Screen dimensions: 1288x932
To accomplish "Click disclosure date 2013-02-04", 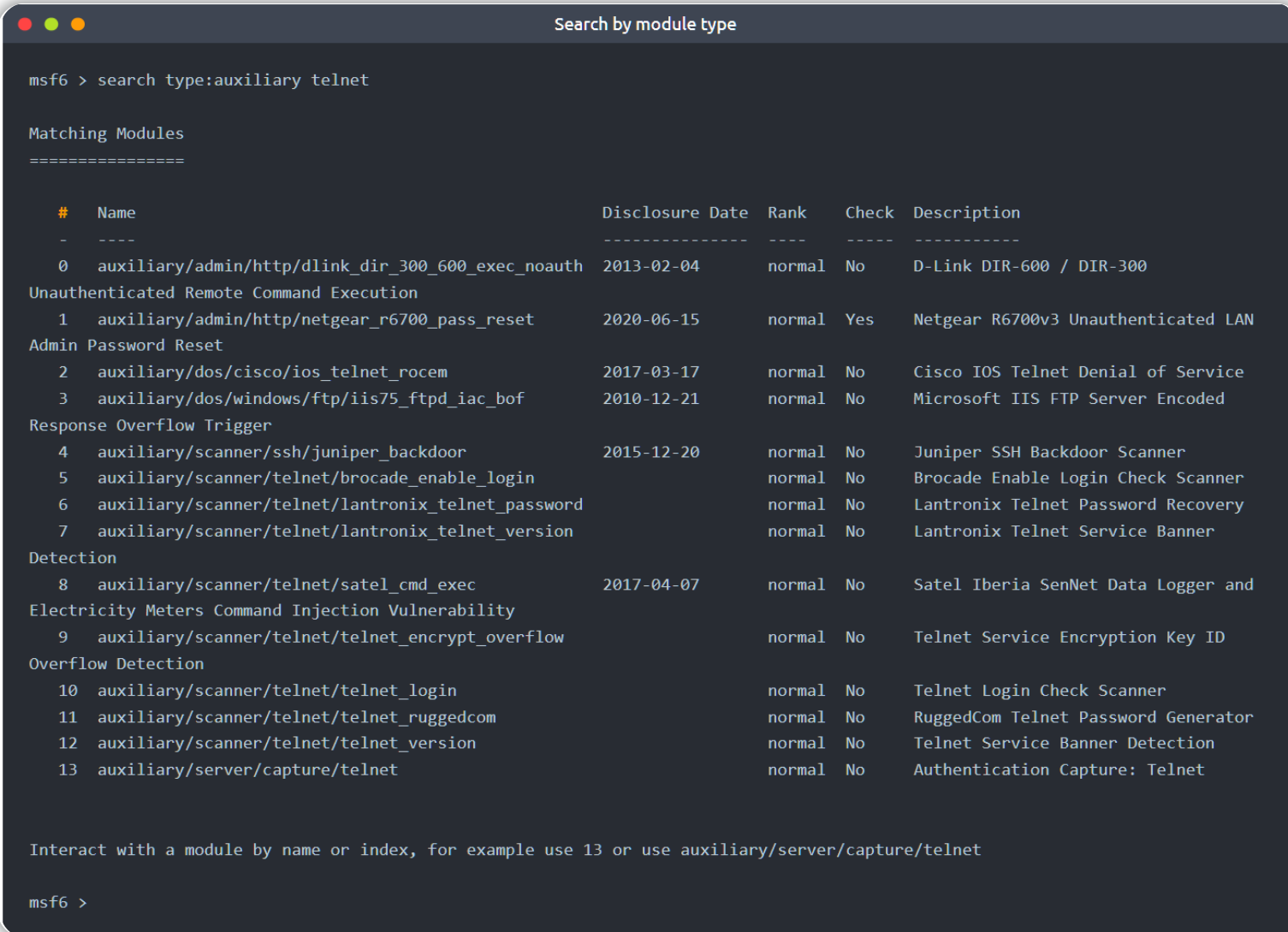I will [x=650, y=266].
